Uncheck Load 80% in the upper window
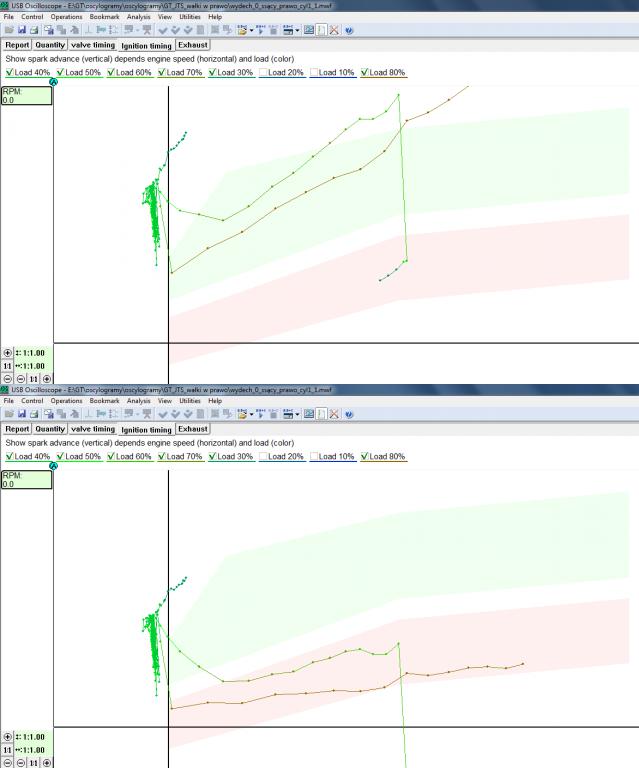 click(364, 72)
